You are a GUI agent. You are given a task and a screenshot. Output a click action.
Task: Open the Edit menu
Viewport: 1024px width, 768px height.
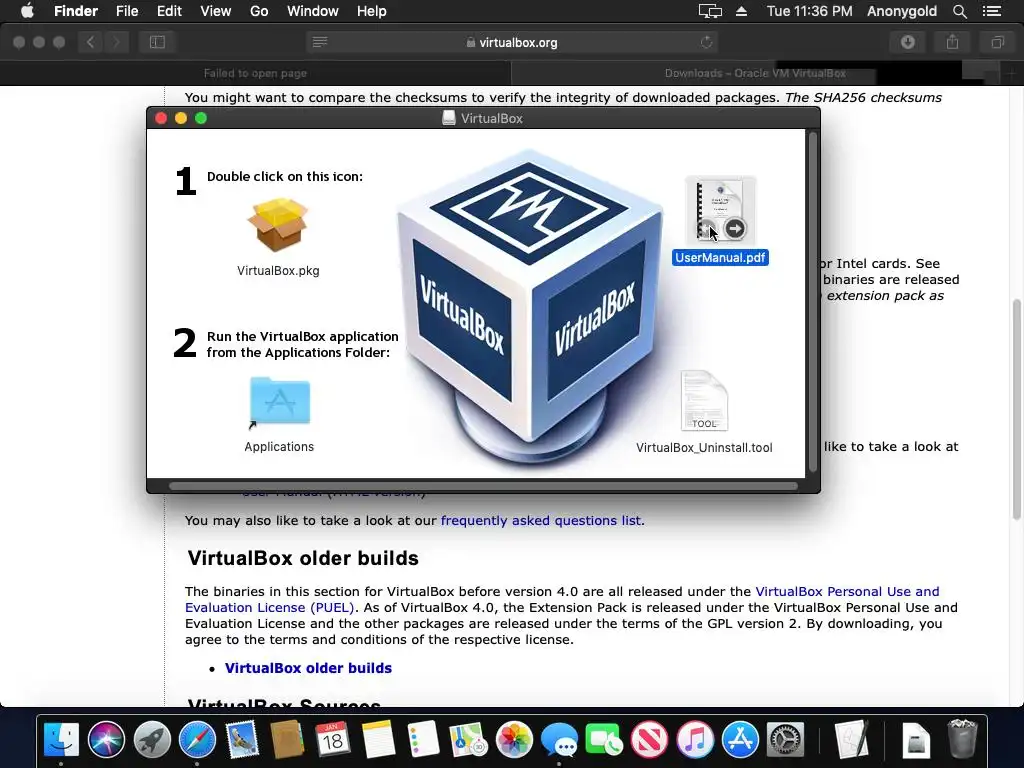(x=169, y=11)
